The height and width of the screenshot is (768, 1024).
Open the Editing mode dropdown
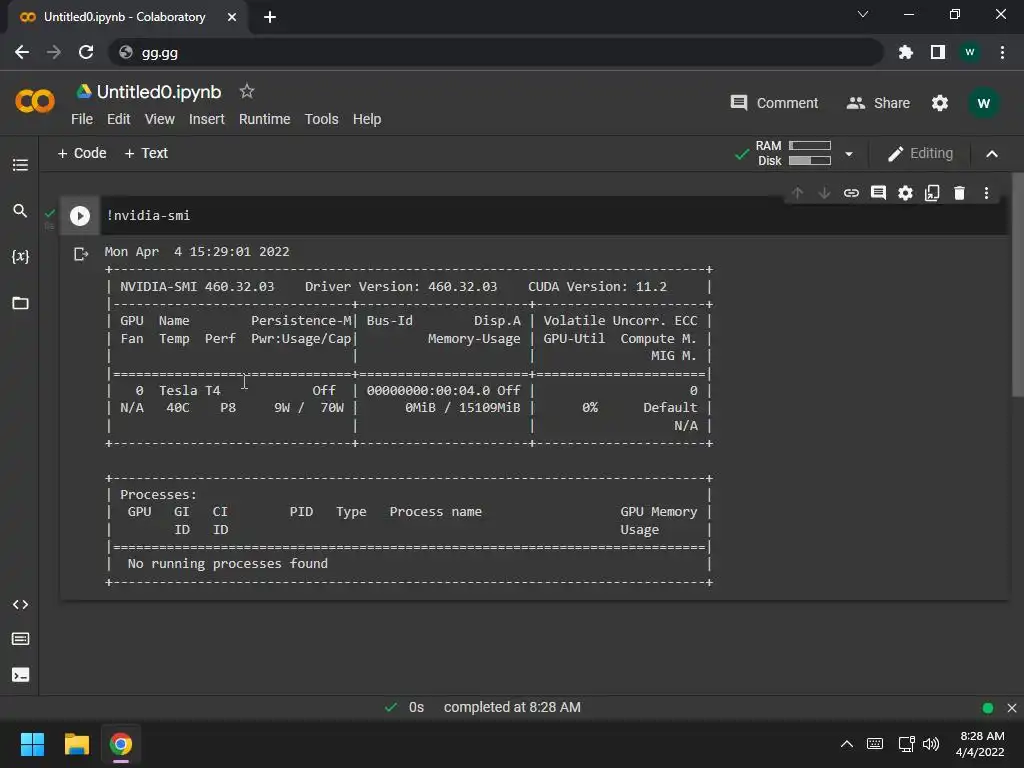920,153
